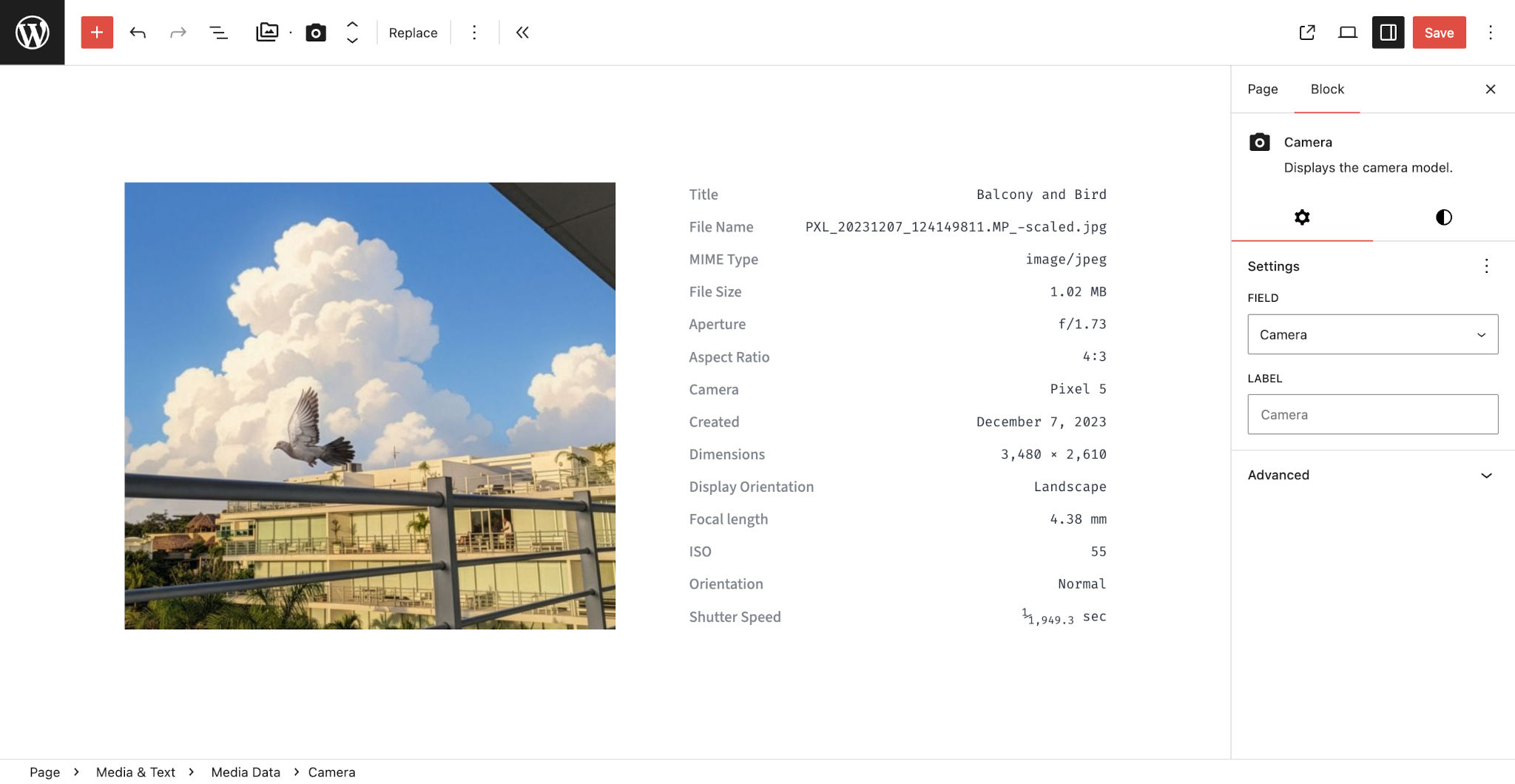1515x784 pixels.
Task: Click the 'MIME Type' label
Action: pyautogui.click(x=723, y=260)
